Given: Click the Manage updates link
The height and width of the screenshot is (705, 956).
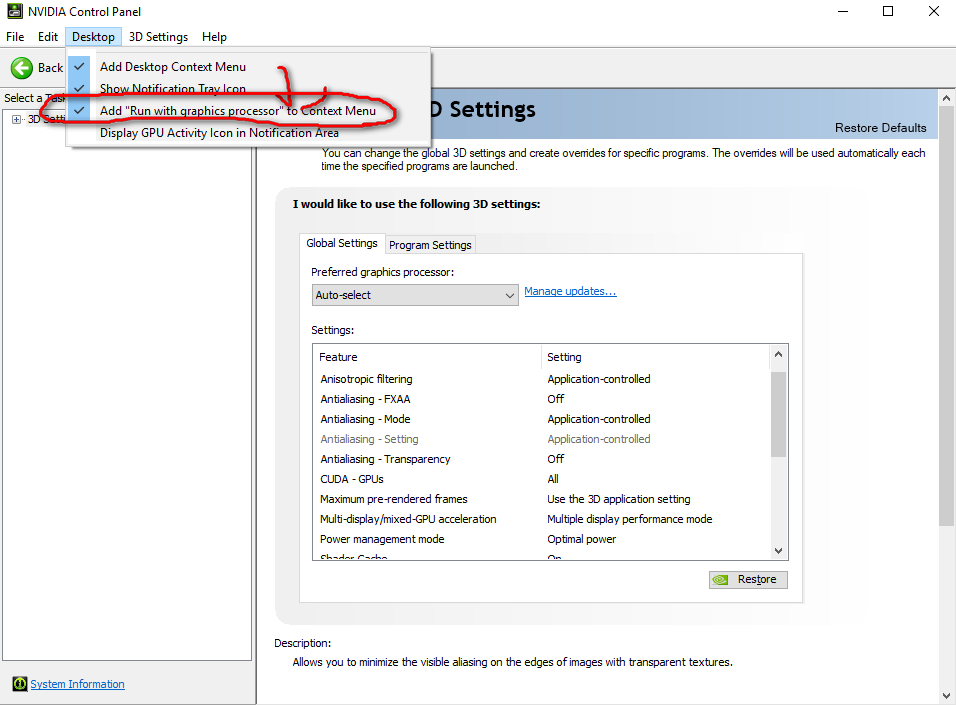Looking at the screenshot, I should pos(570,291).
